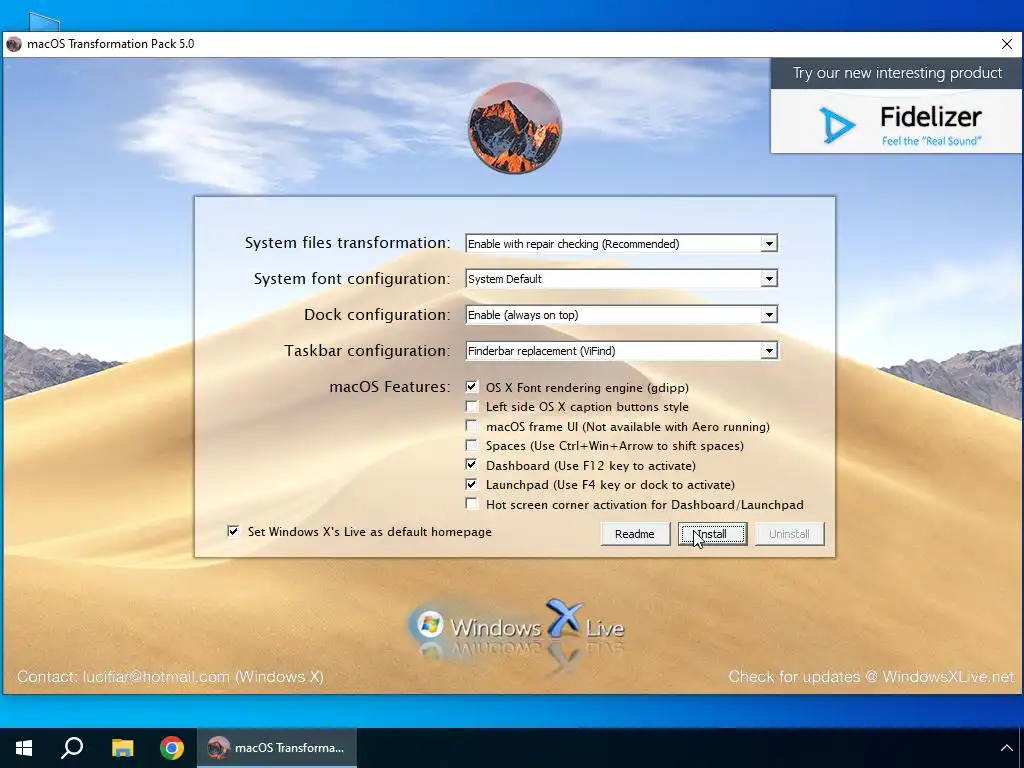This screenshot has height=768, width=1024.
Task: Uncheck Set Windows X's Live as homepage
Action: point(232,531)
